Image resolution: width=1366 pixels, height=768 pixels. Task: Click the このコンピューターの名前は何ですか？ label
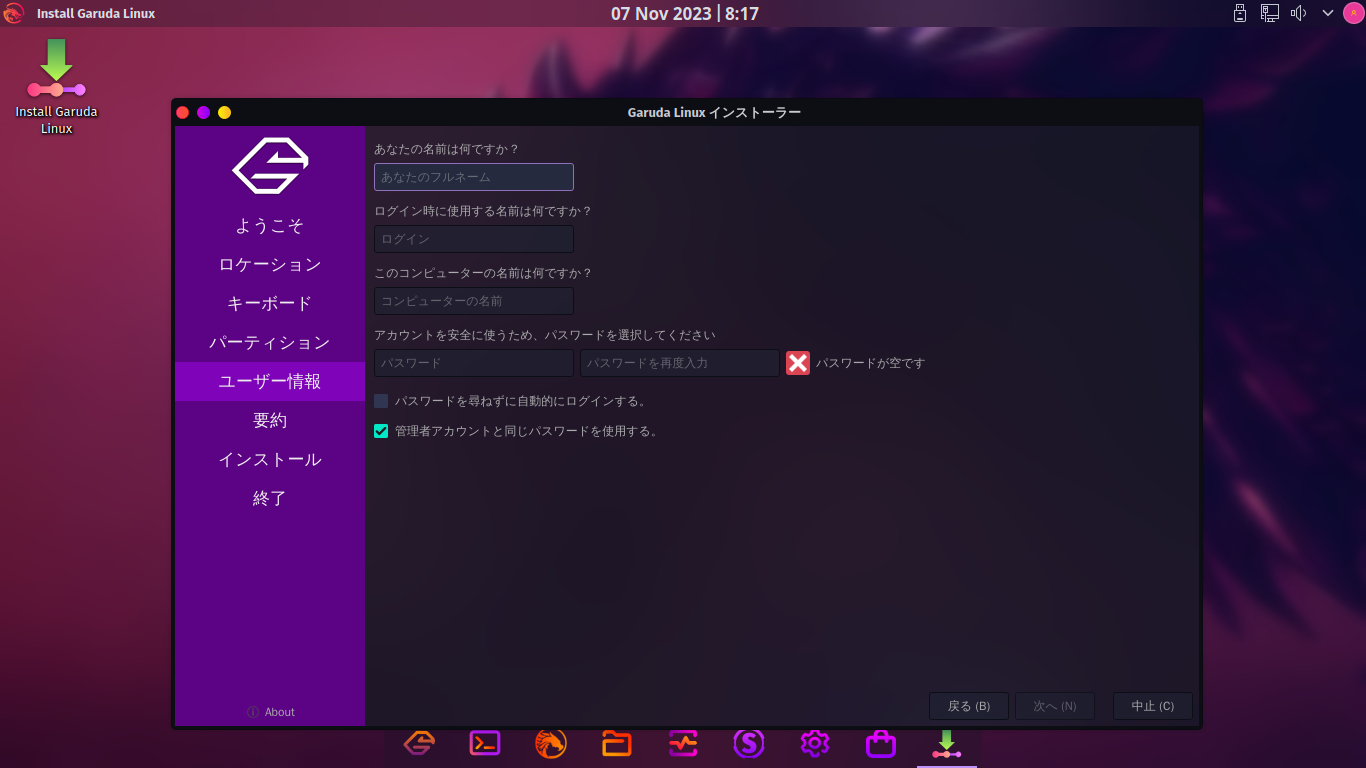[484, 273]
